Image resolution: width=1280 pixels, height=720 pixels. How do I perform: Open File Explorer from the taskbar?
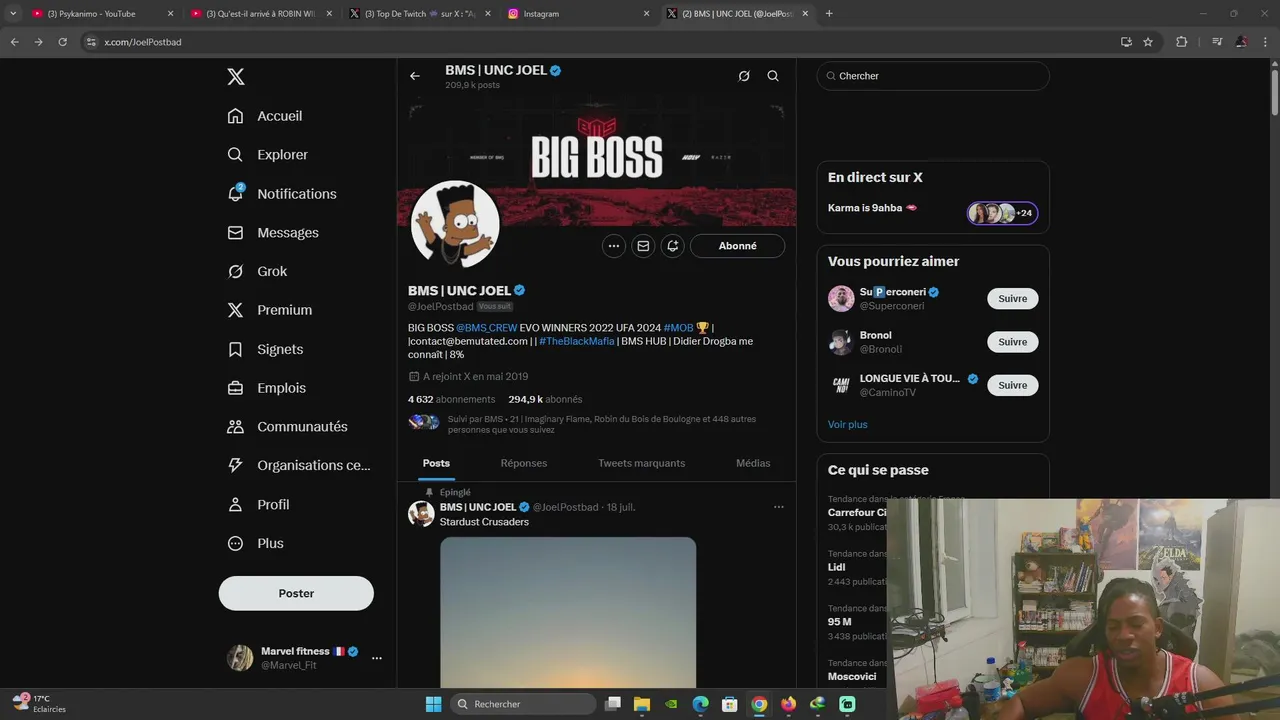click(x=642, y=704)
